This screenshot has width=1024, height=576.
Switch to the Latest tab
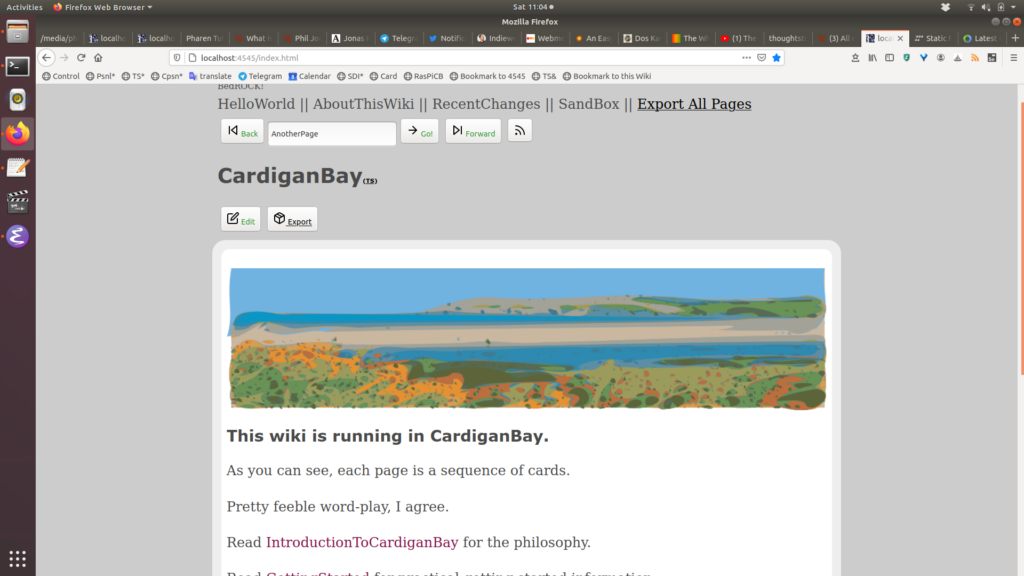tap(981, 38)
